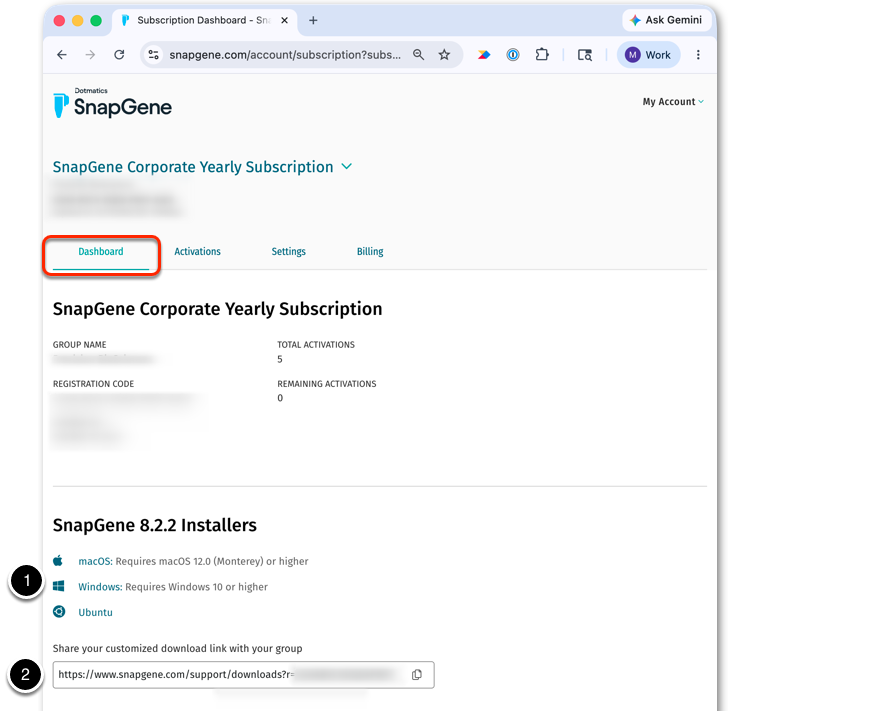
Task: Open the Extensions puzzle icon
Action: tap(542, 55)
